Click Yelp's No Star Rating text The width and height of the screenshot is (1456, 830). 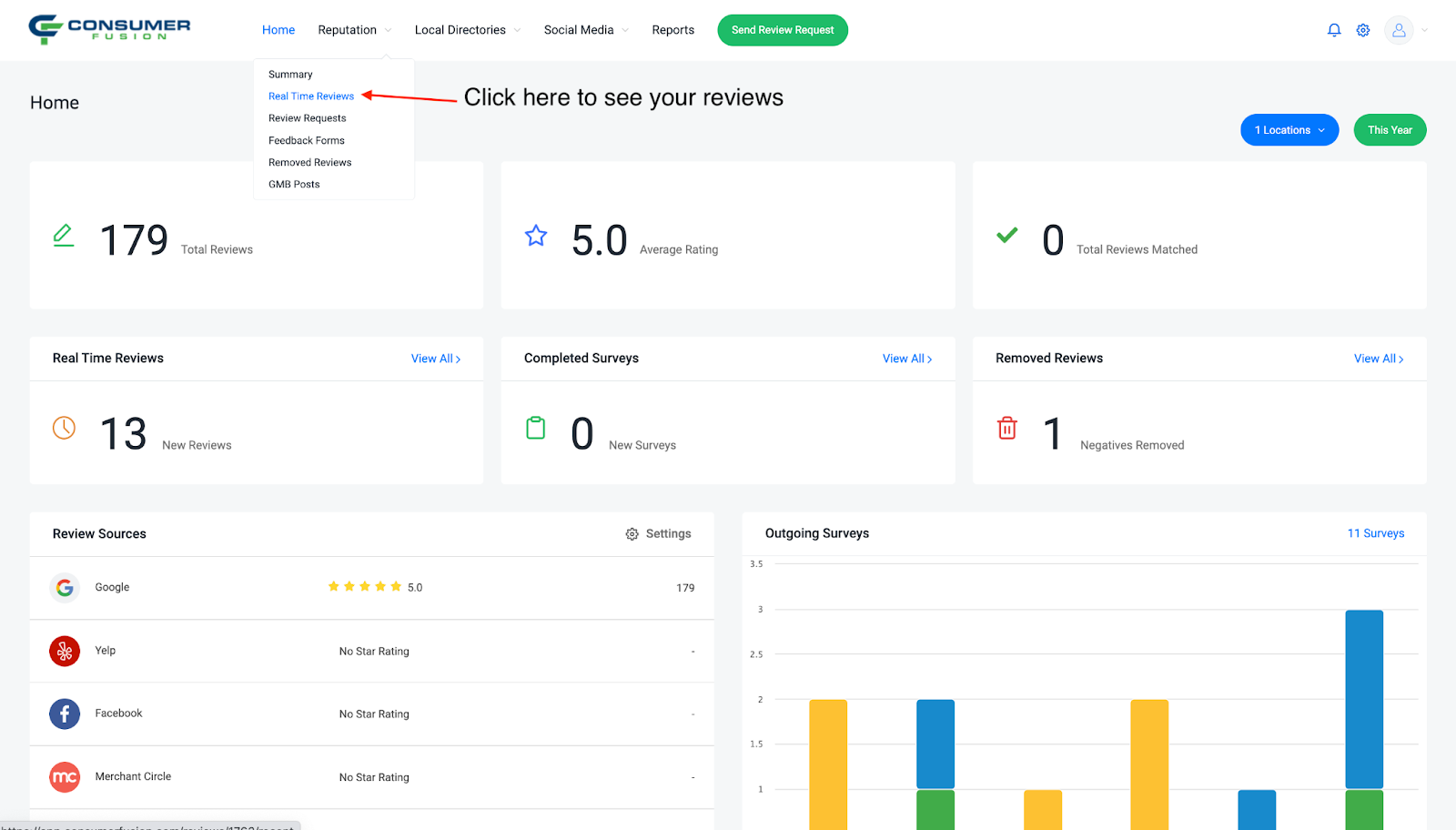[x=374, y=652]
